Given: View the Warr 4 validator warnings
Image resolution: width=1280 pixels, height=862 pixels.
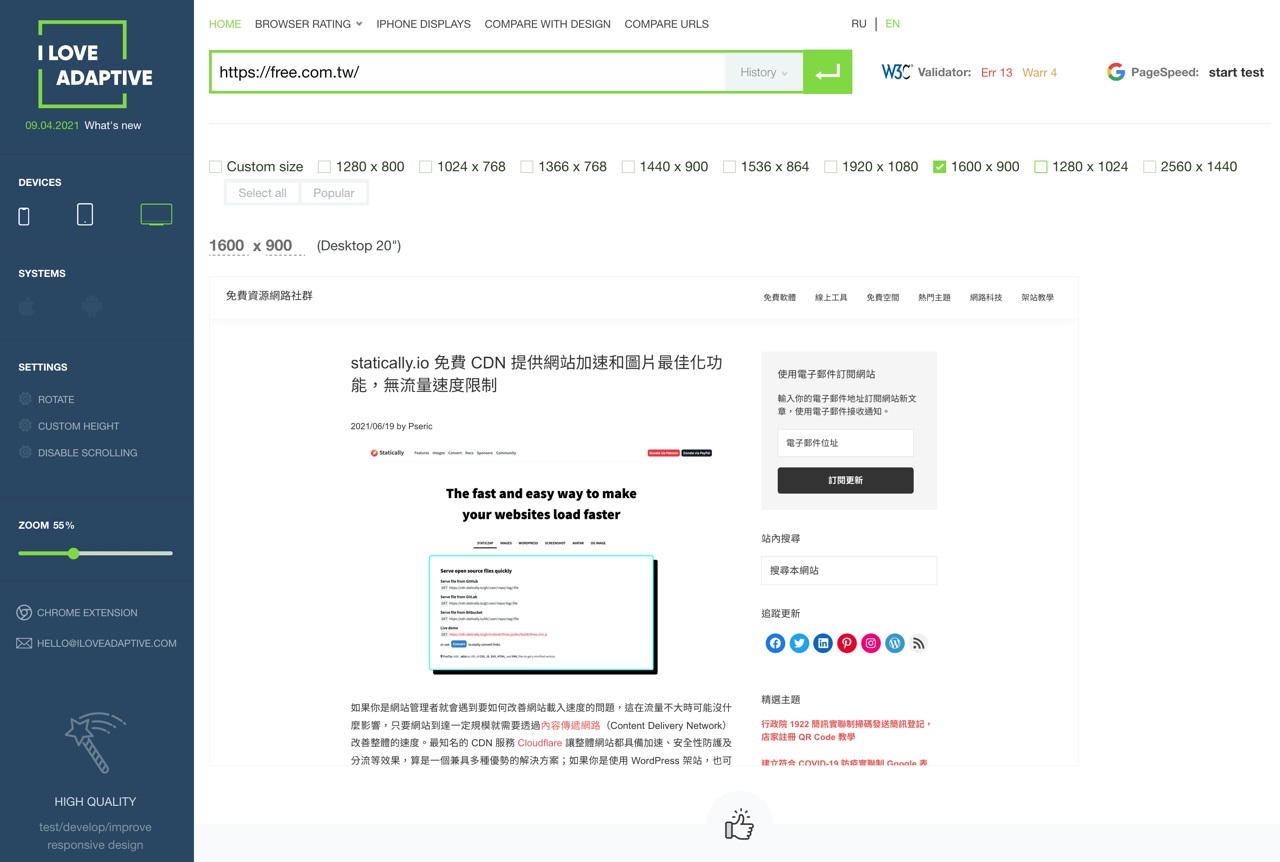Looking at the screenshot, I should tap(1039, 72).
